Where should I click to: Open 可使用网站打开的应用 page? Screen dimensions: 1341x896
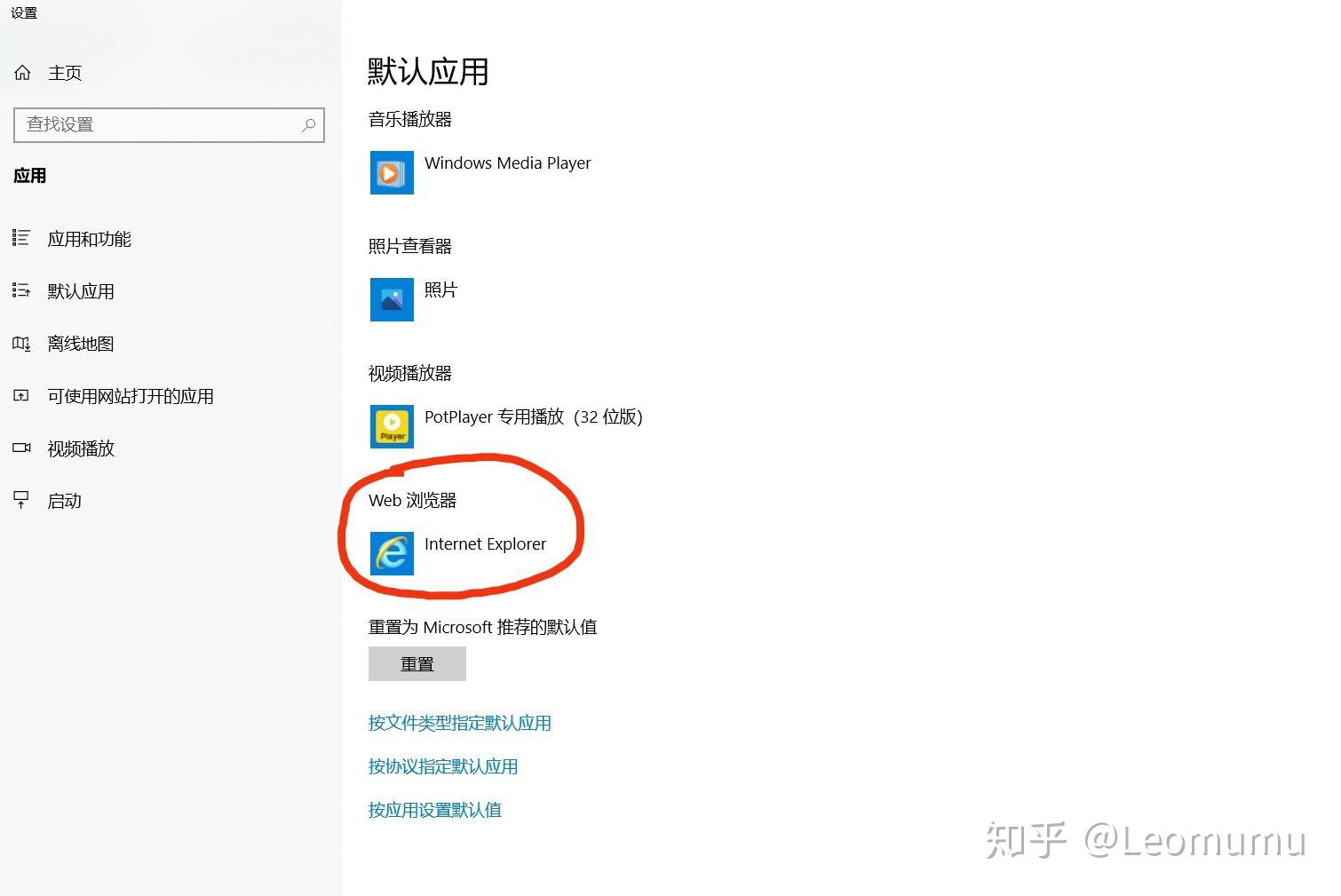(x=131, y=396)
